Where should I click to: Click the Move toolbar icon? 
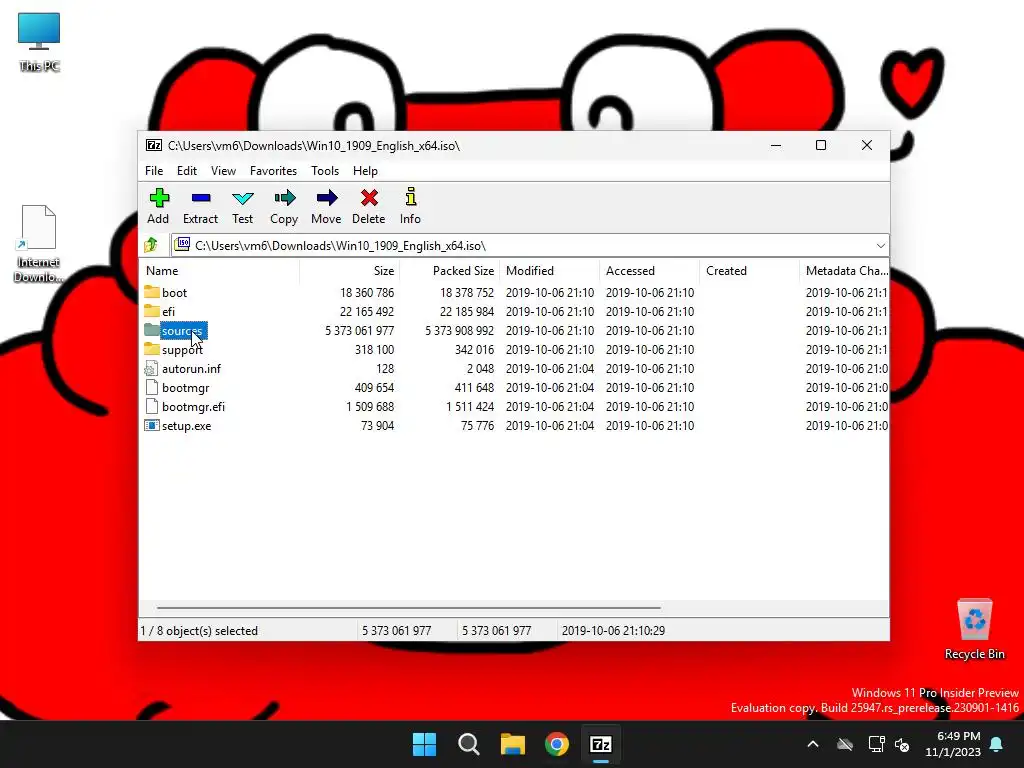point(327,198)
